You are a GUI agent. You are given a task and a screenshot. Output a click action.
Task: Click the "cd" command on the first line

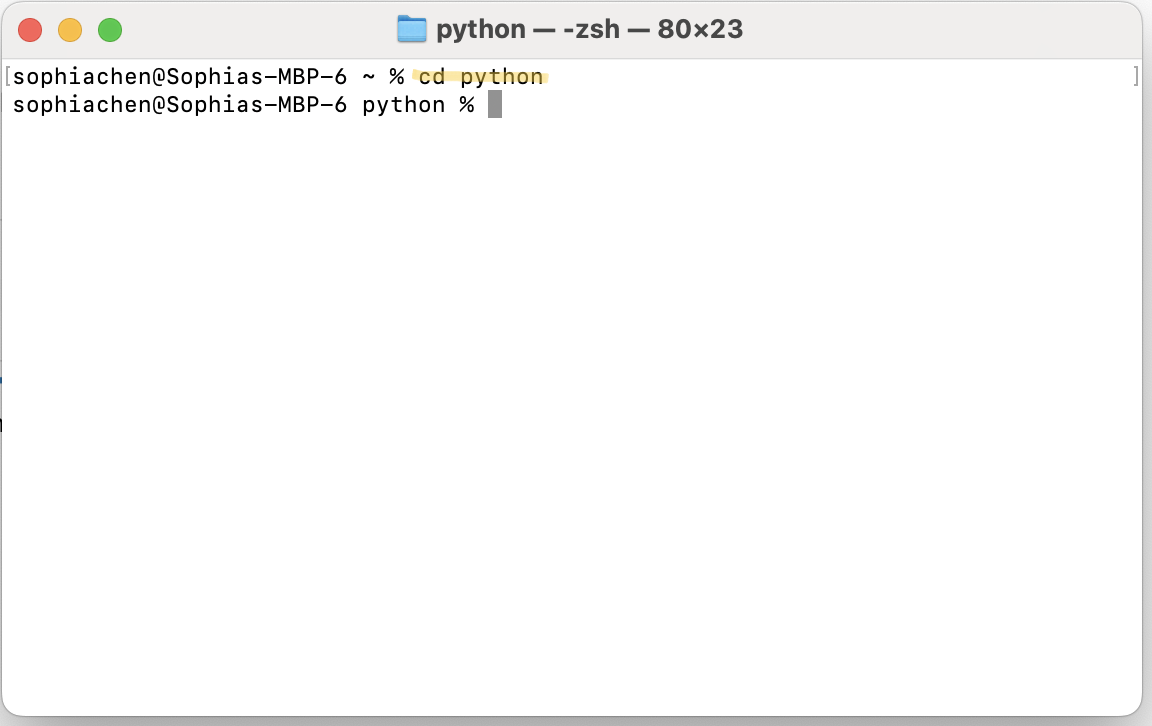tap(432, 77)
